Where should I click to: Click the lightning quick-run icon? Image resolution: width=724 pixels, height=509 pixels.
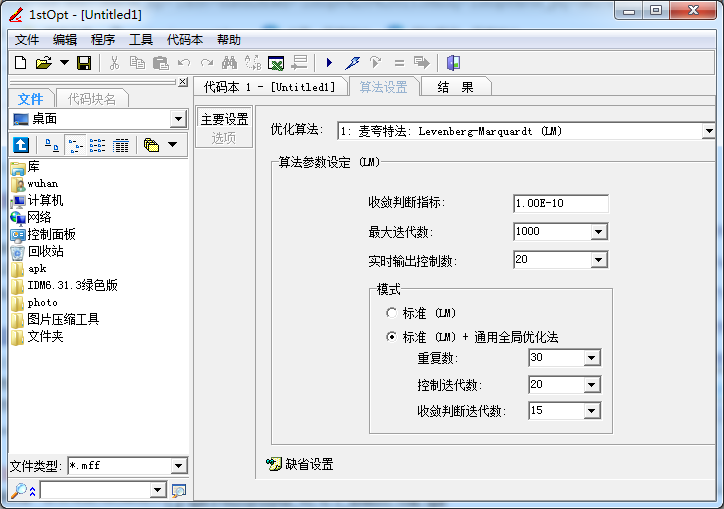(352, 62)
